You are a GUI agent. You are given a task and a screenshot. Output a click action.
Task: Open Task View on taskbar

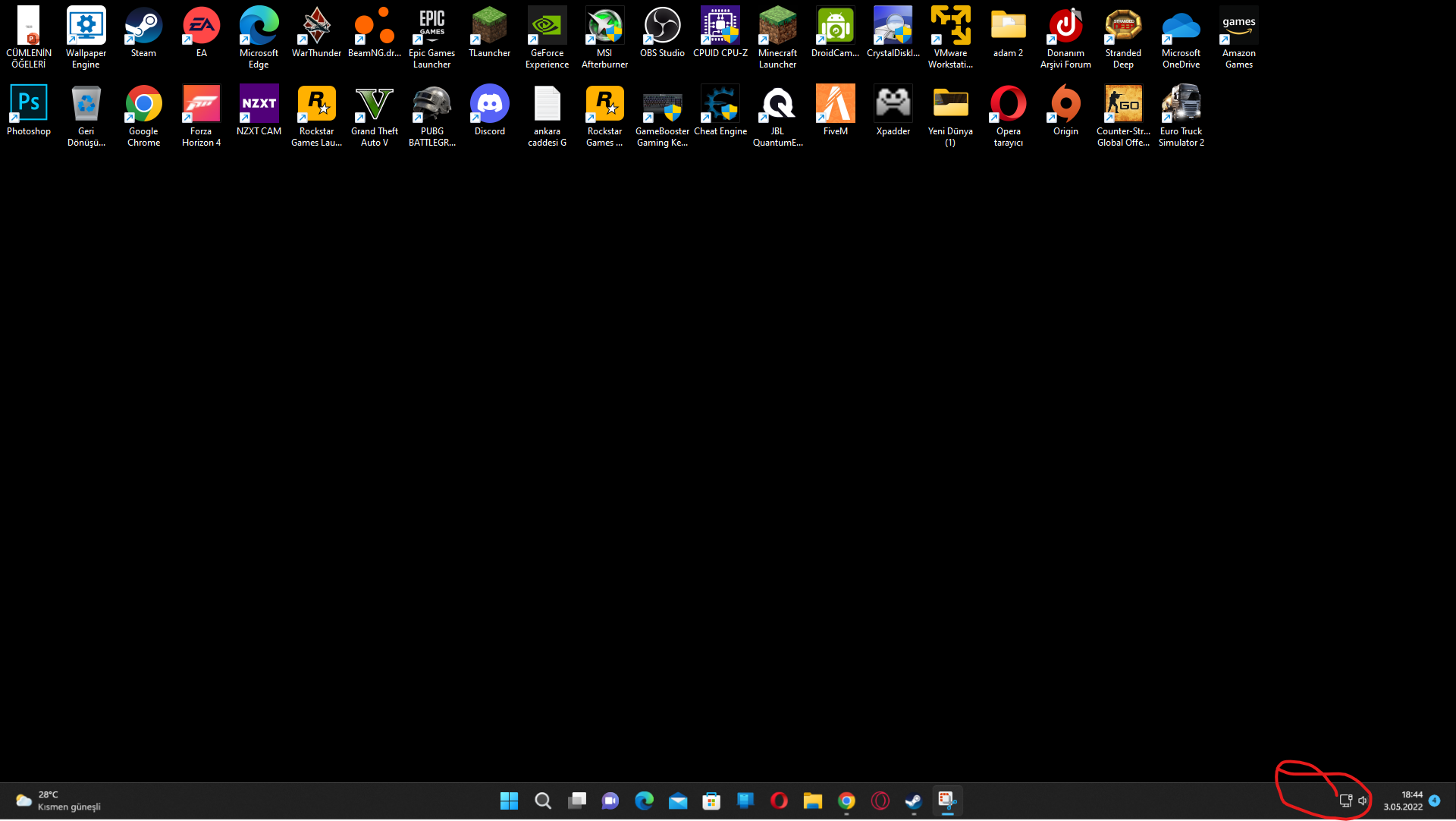point(577,801)
